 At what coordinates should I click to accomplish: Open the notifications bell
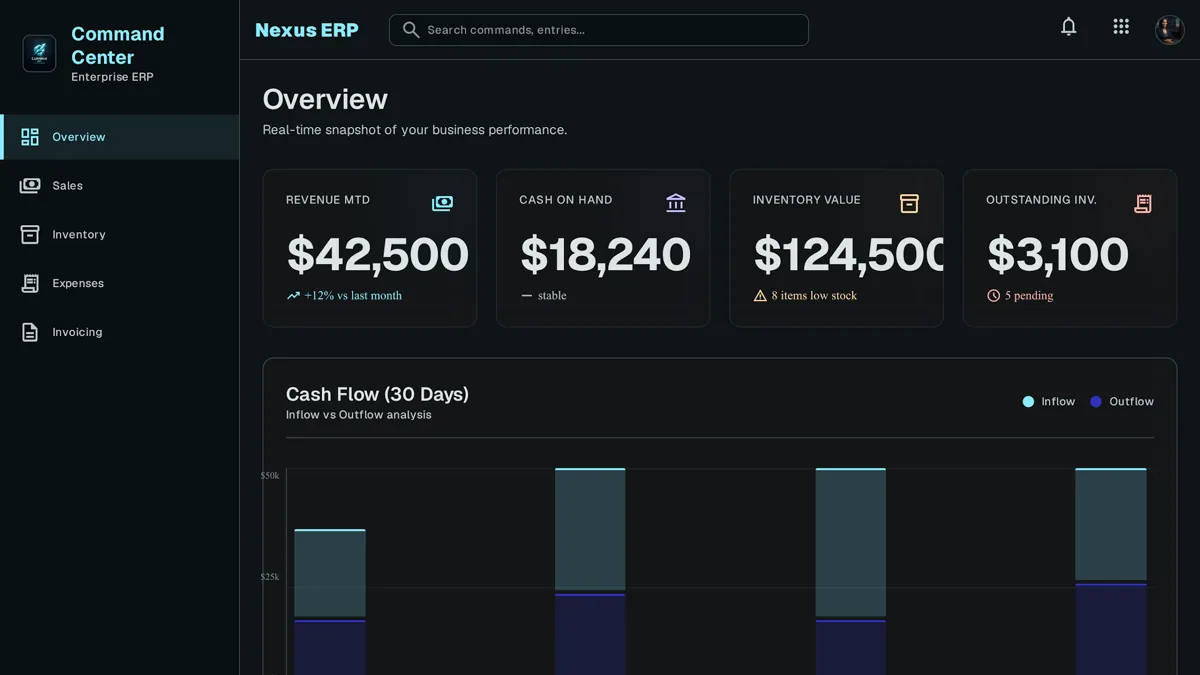pyautogui.click(x=1069, y=27)
